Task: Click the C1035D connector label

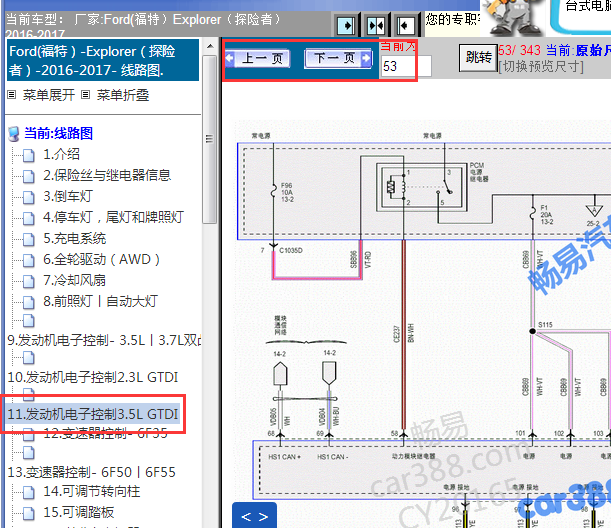Action: coord(290,250)
